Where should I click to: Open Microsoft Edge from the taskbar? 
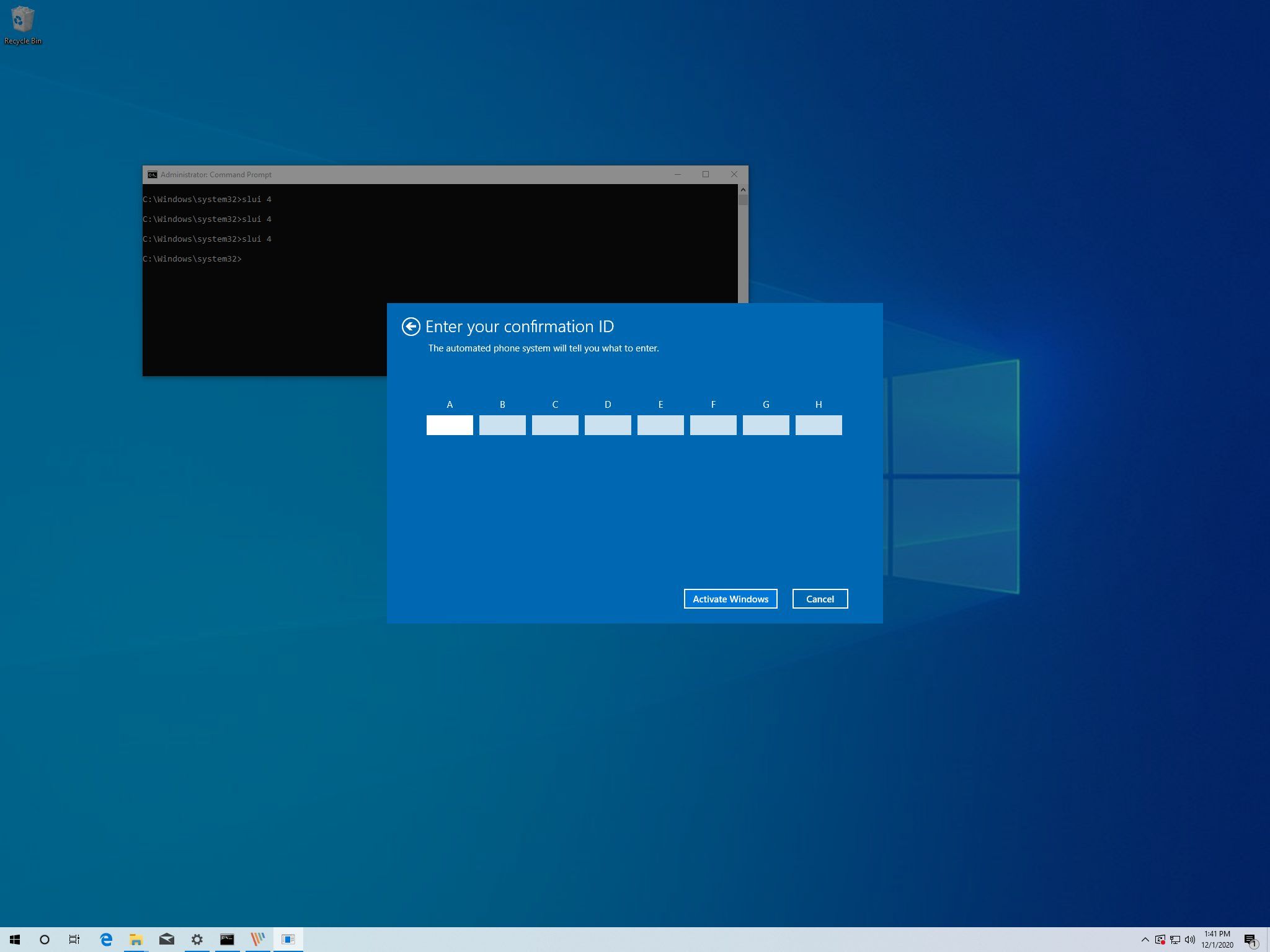pos(105,939)
